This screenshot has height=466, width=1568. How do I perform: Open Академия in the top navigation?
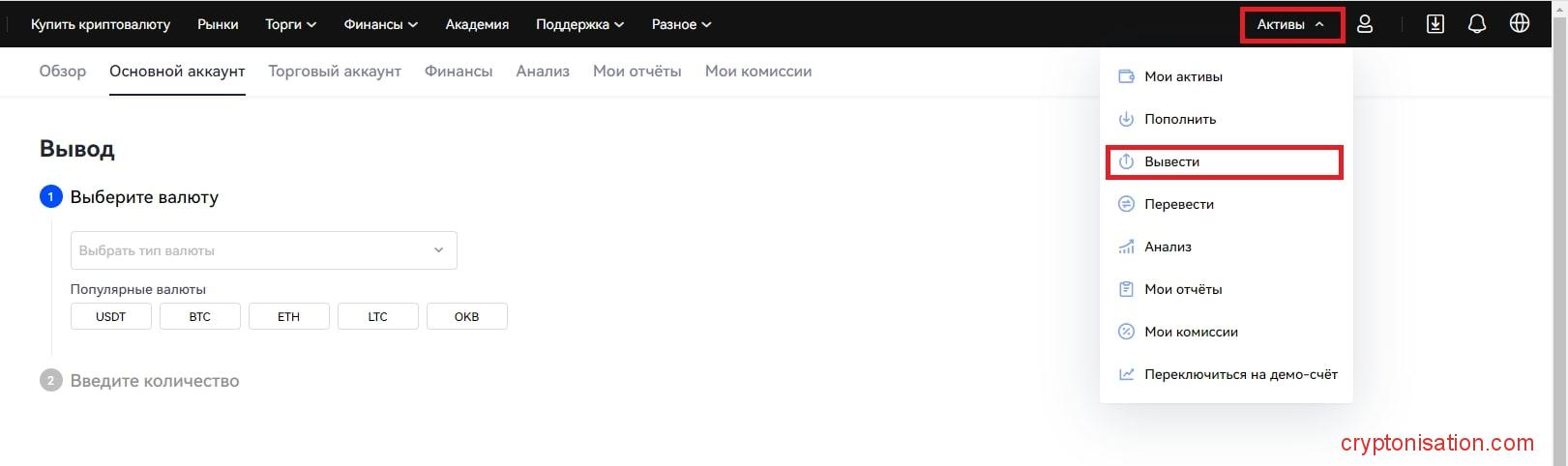click(x=477, y=24)
